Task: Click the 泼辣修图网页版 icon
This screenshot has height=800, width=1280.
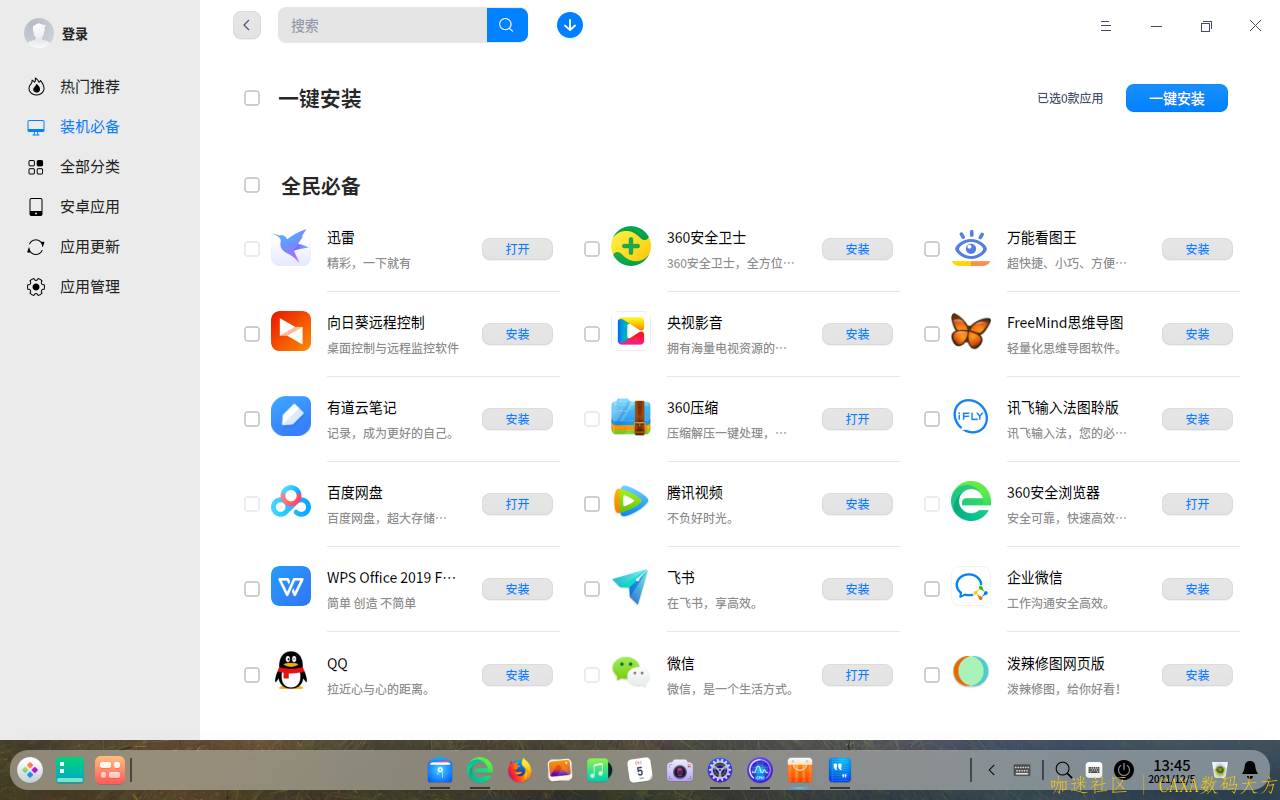Action: (971, 672)
